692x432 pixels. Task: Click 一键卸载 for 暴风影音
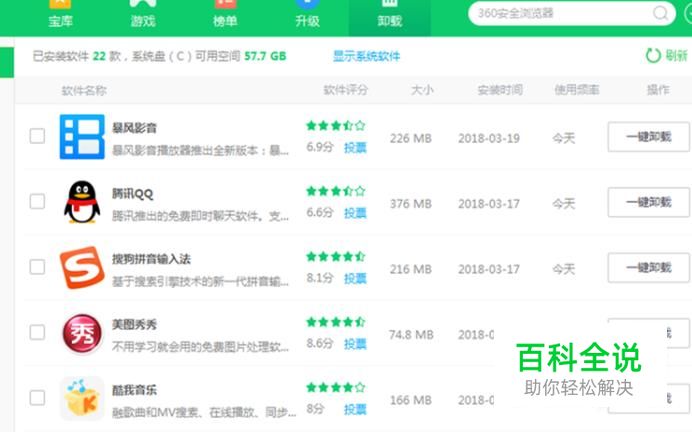648,137
